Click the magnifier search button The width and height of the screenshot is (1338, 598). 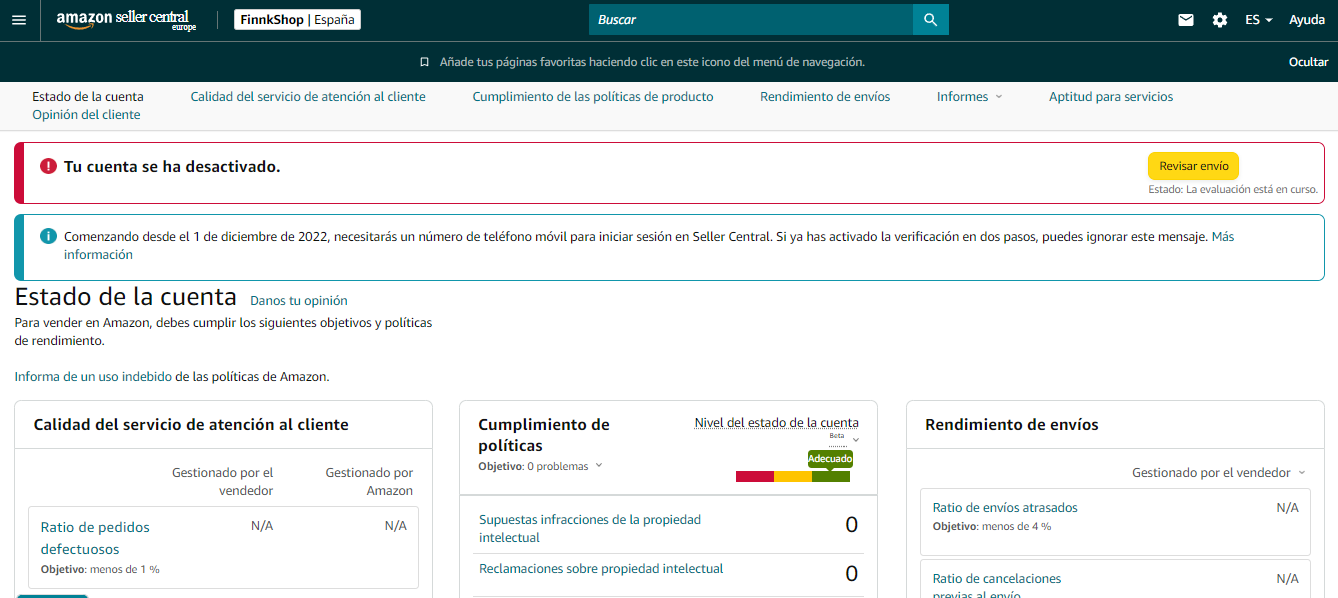tap(931, 20)
